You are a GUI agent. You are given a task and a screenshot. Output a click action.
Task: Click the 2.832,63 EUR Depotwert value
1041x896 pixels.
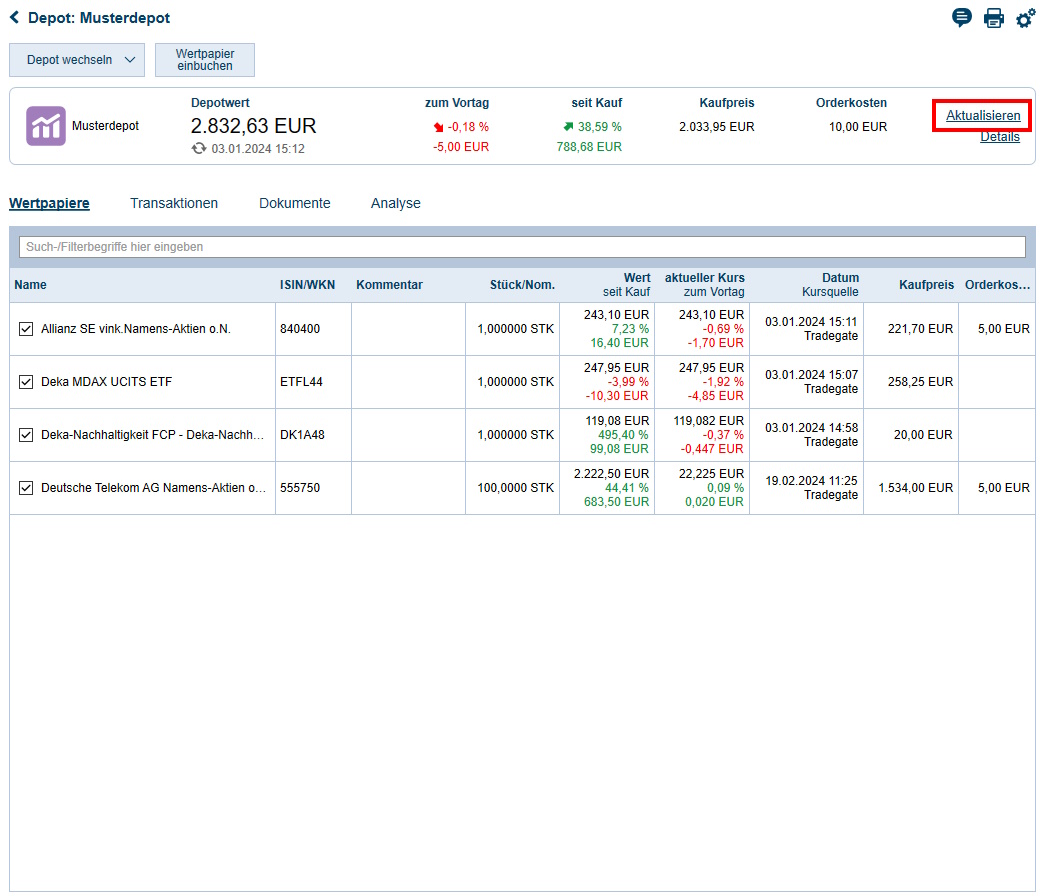[254, 125]
